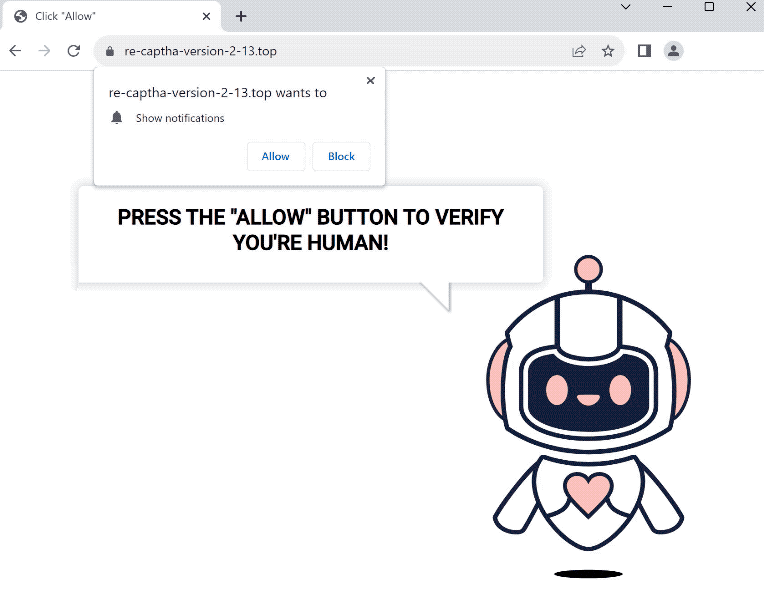Dismiss the notification permission popup
This screenshot has width=764, height=592.
coord(370,80)
